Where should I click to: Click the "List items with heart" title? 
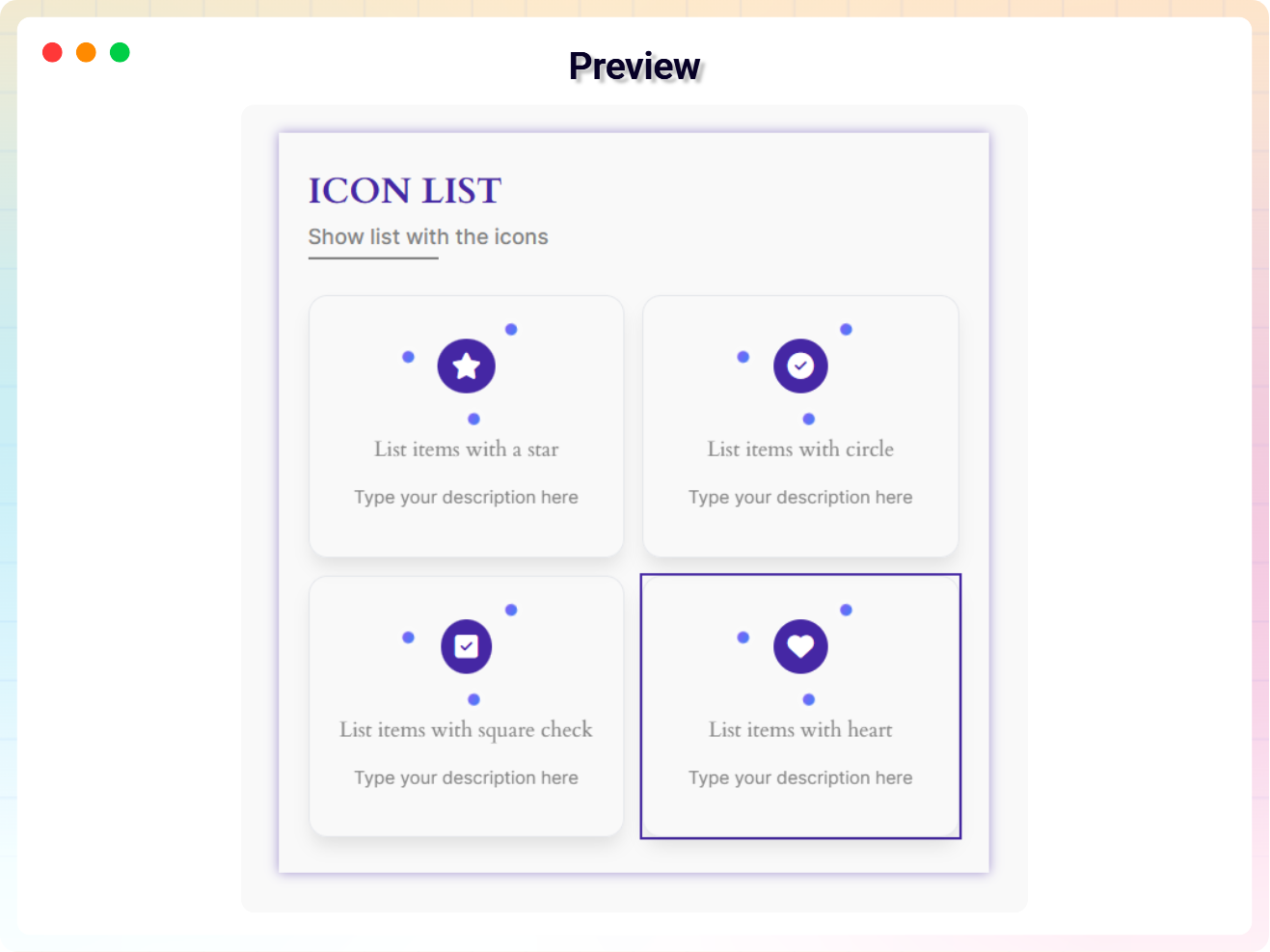click(x=800, y=730)
